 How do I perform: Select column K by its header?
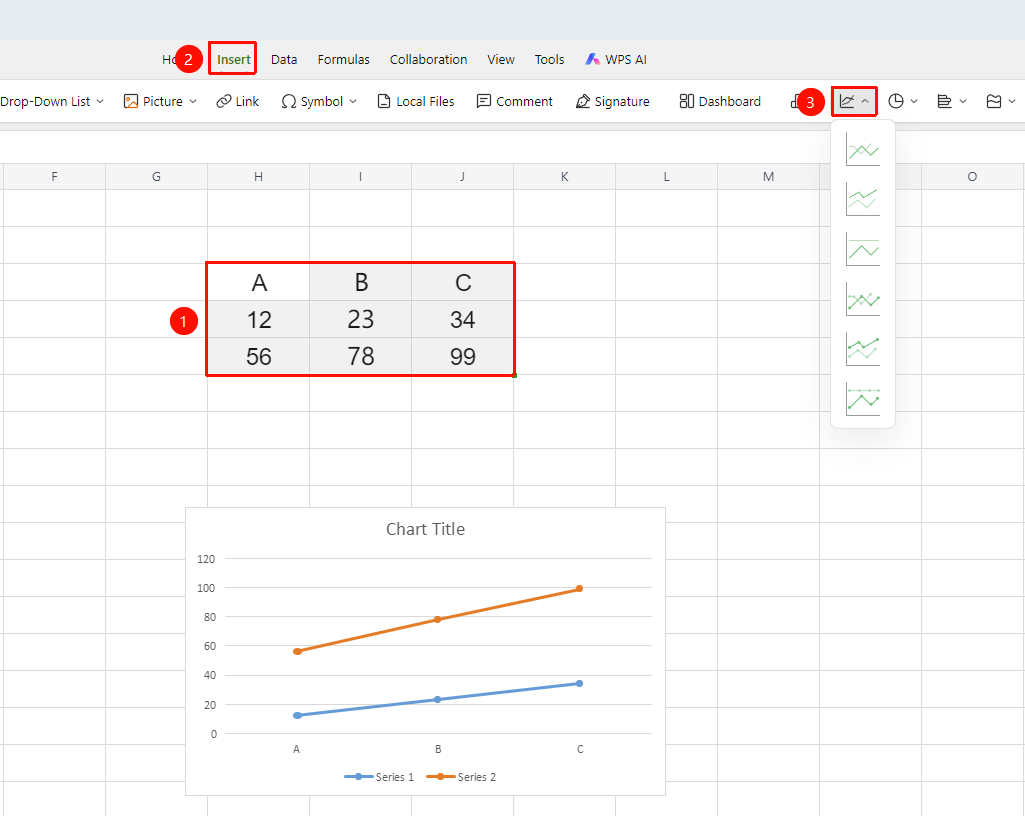point(564,177)
